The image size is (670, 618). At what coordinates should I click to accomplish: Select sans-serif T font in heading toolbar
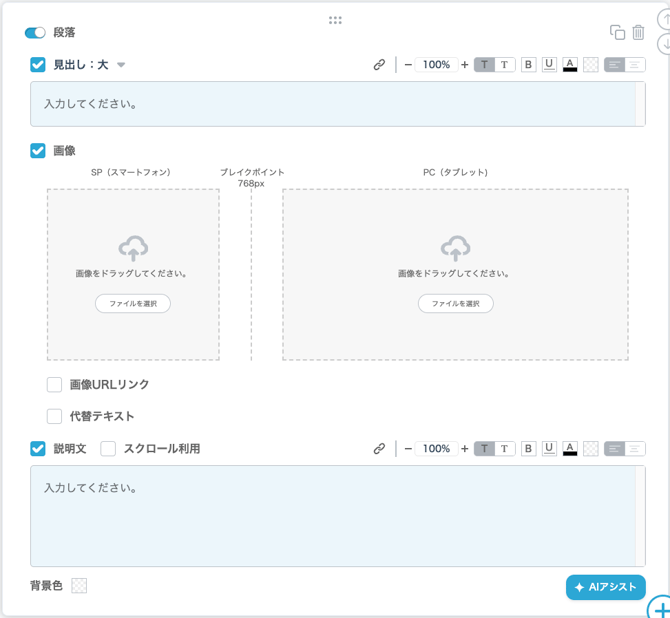click(484, 65)
